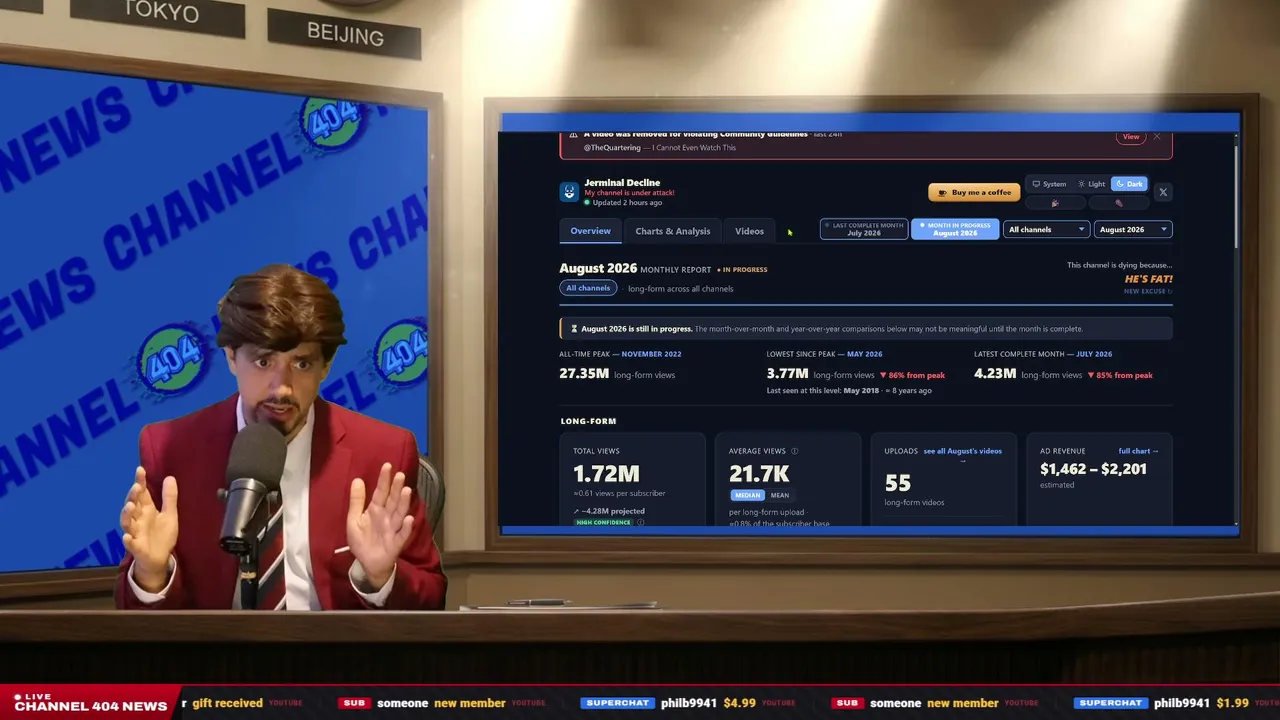Image resolution: width=1280 pixels, height=720 pixels.
Task: Select the Mean average toggle
Action: coord(780,495)
